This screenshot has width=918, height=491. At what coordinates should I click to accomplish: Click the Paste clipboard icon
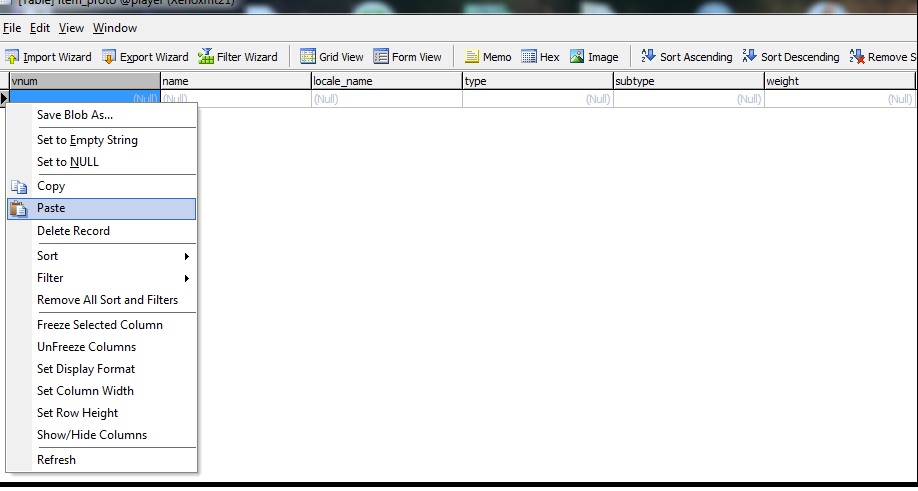tap(19, 209)
